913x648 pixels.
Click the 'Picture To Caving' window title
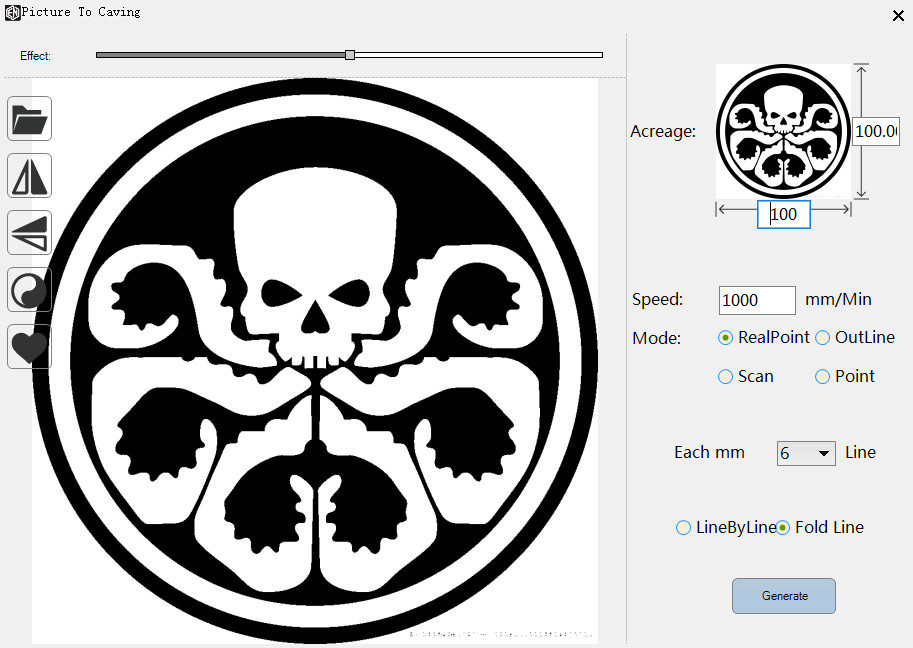coord(81,12)
